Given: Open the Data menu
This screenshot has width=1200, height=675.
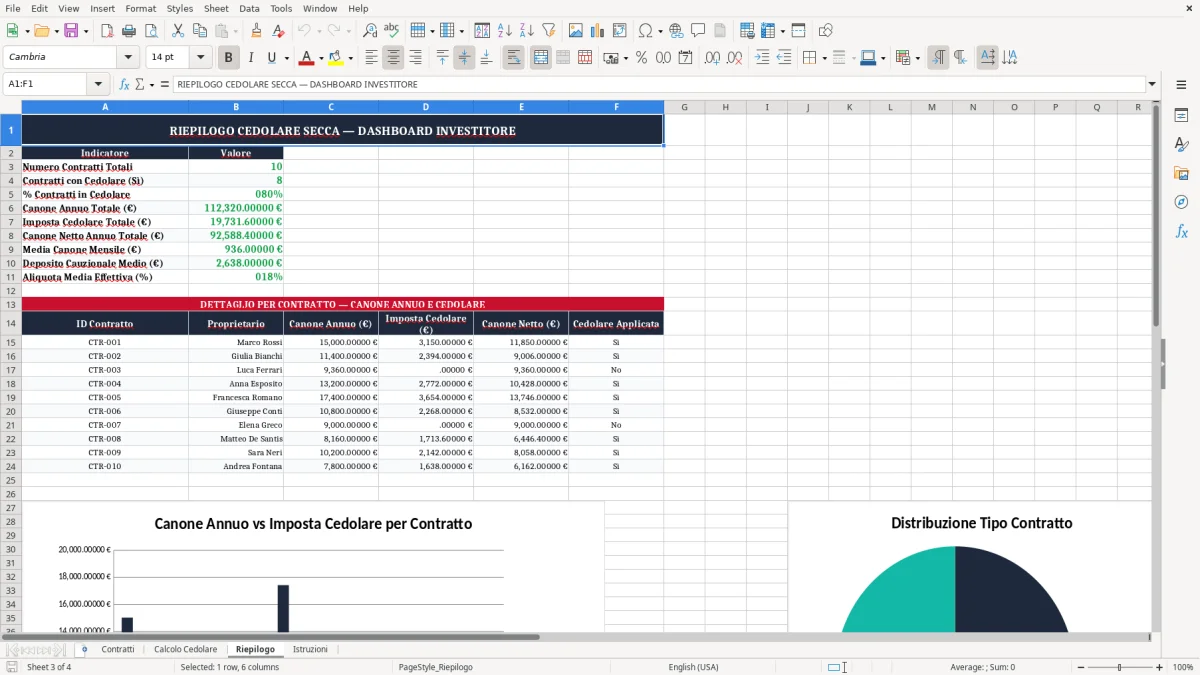Looking at the screenshot, I should click(x=249, y=8).
